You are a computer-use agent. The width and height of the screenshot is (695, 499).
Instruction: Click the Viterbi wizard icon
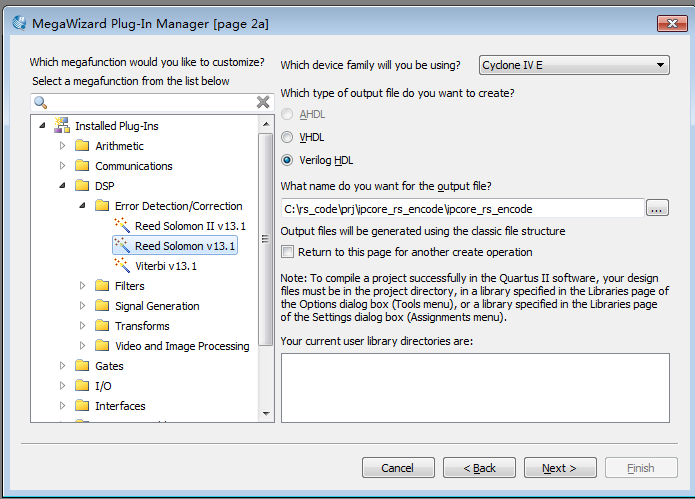pos(122,265)
